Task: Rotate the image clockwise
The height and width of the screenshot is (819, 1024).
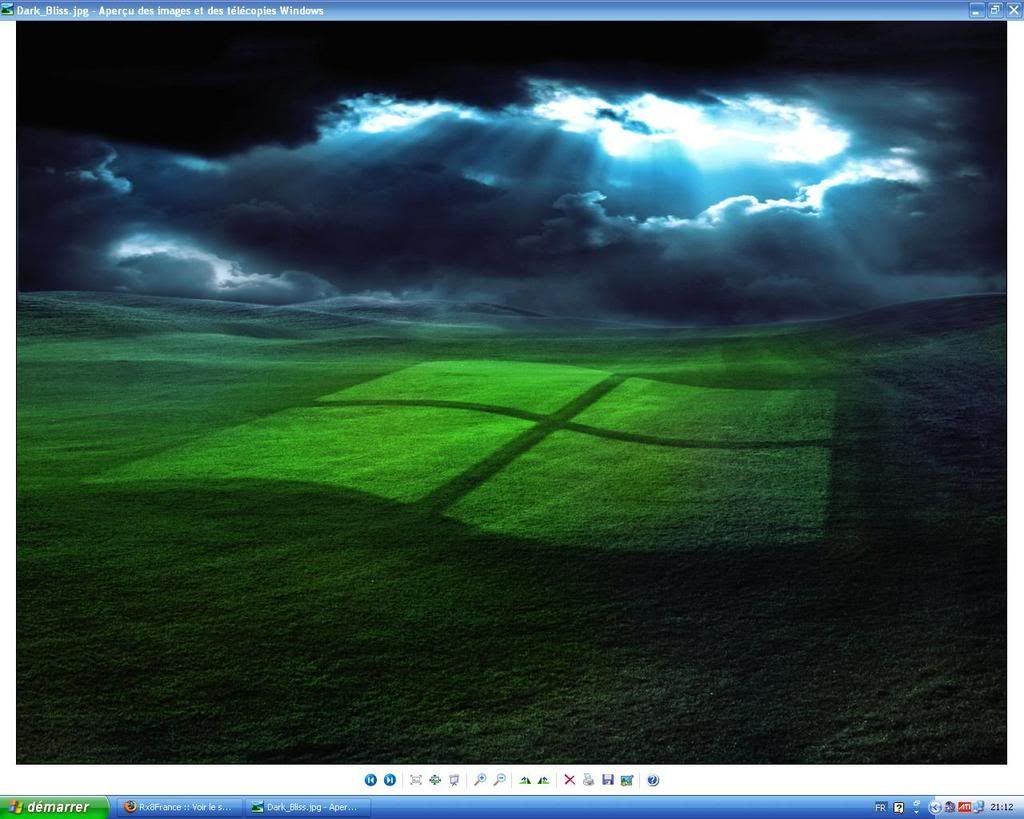Action: click(x=524, y=780)
